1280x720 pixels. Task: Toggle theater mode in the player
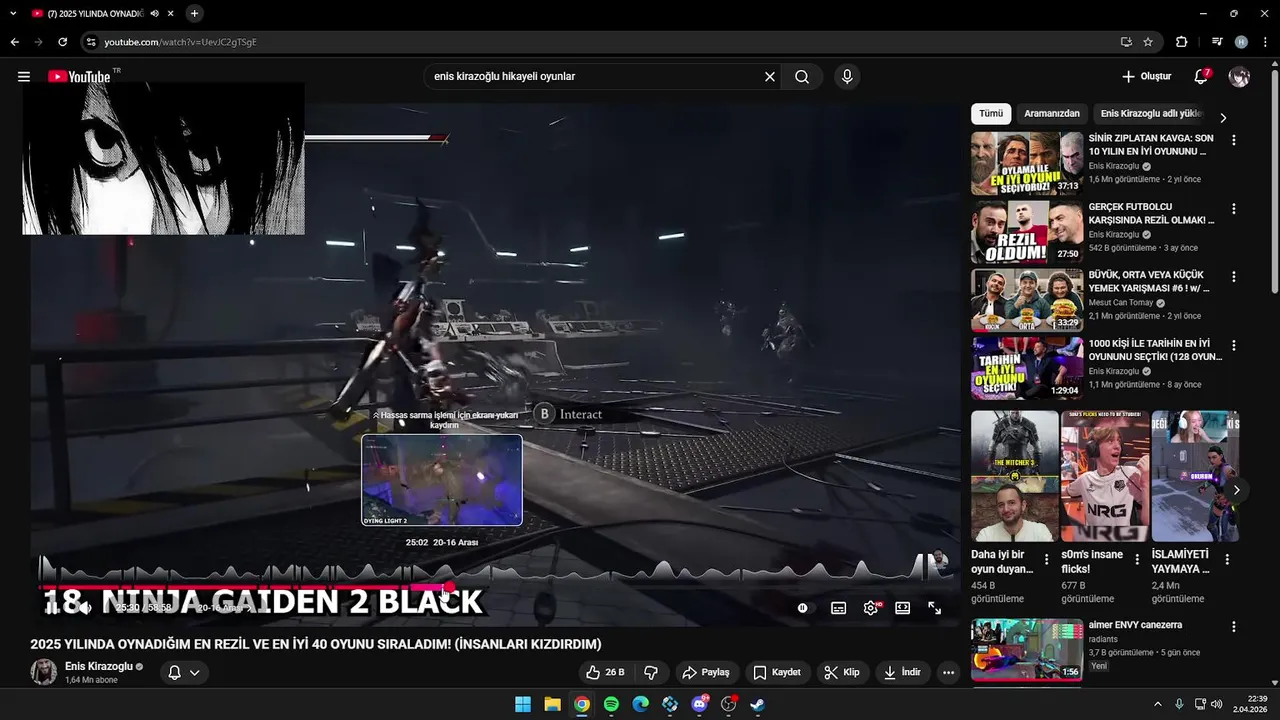click(x=903, y=608)
